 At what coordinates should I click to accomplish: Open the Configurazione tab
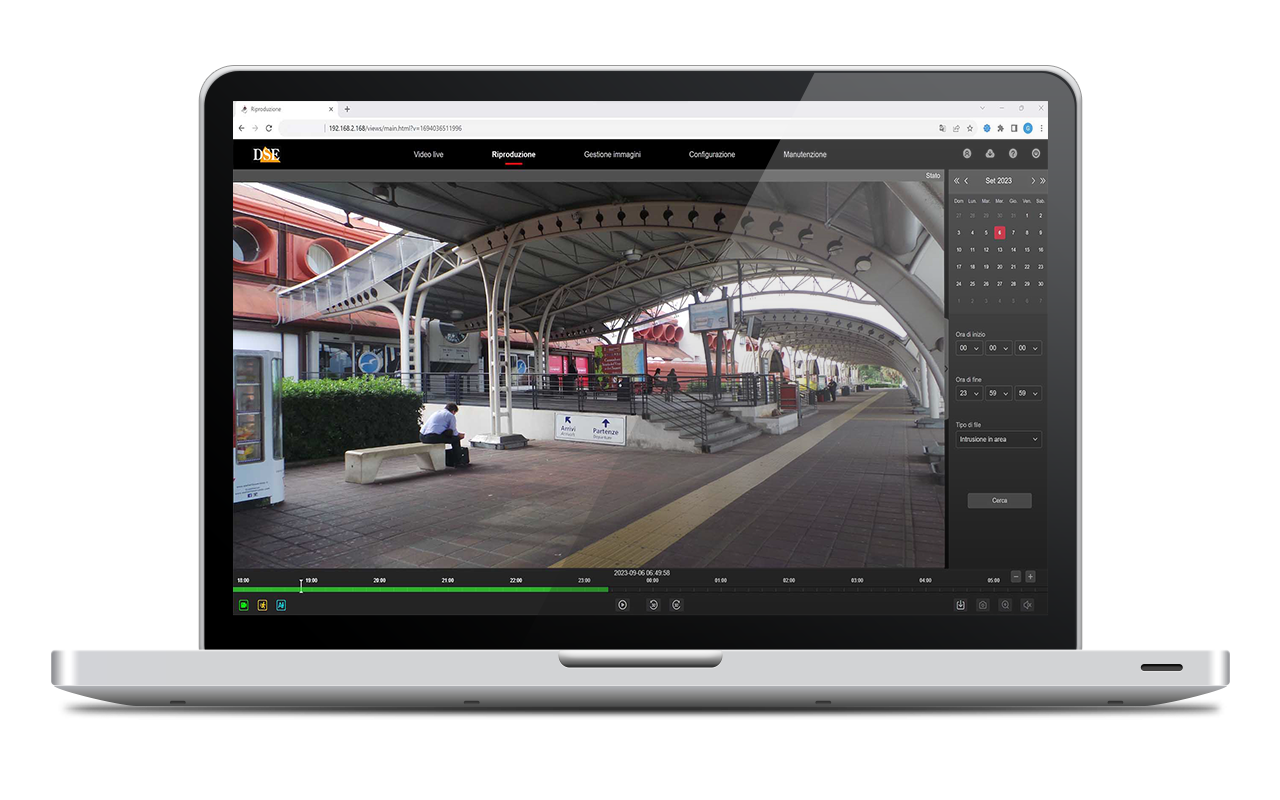[x=711, y=155]
